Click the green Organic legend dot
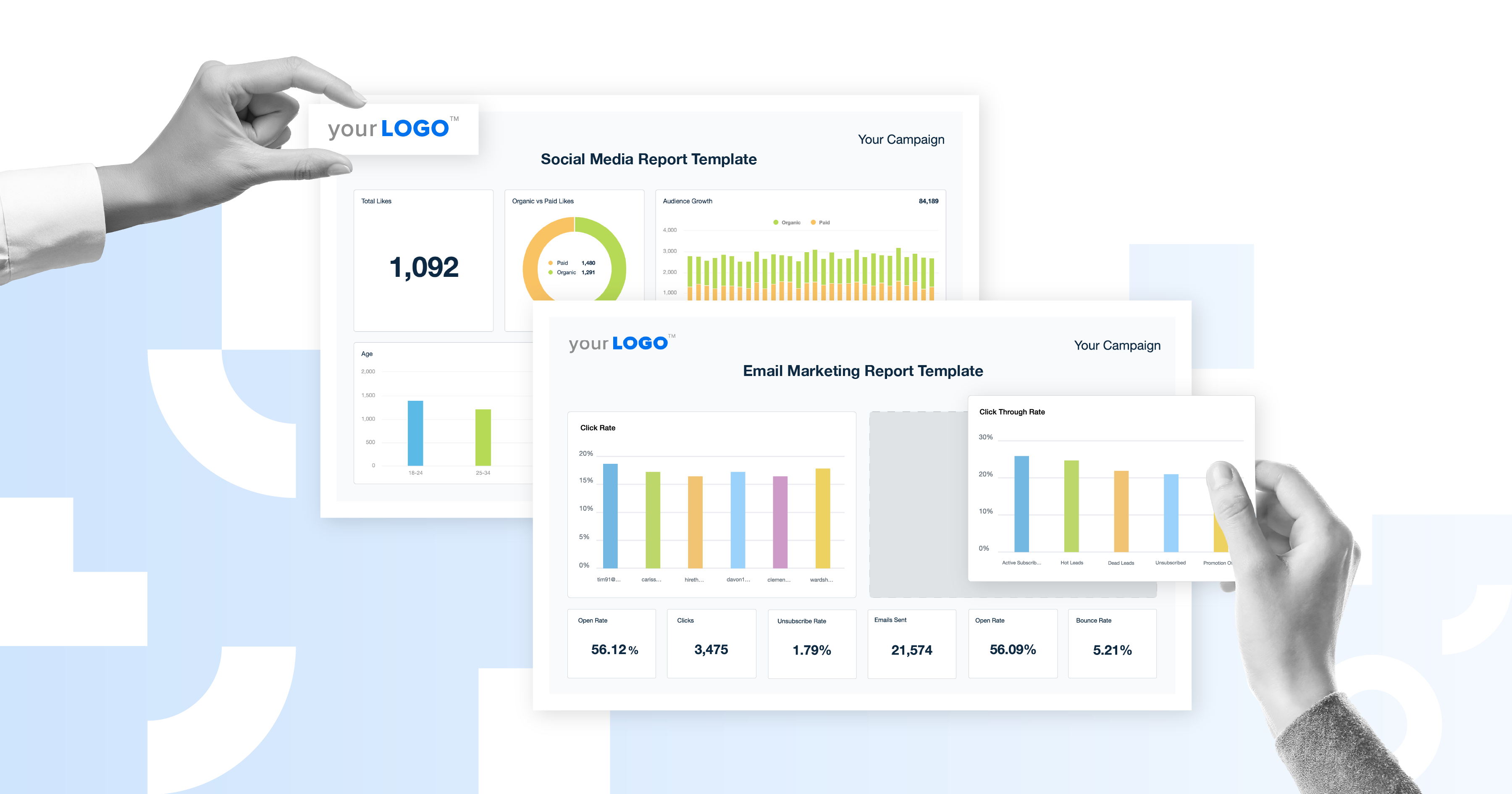This screenshot has height=794, width=1512. click(775, 223)
